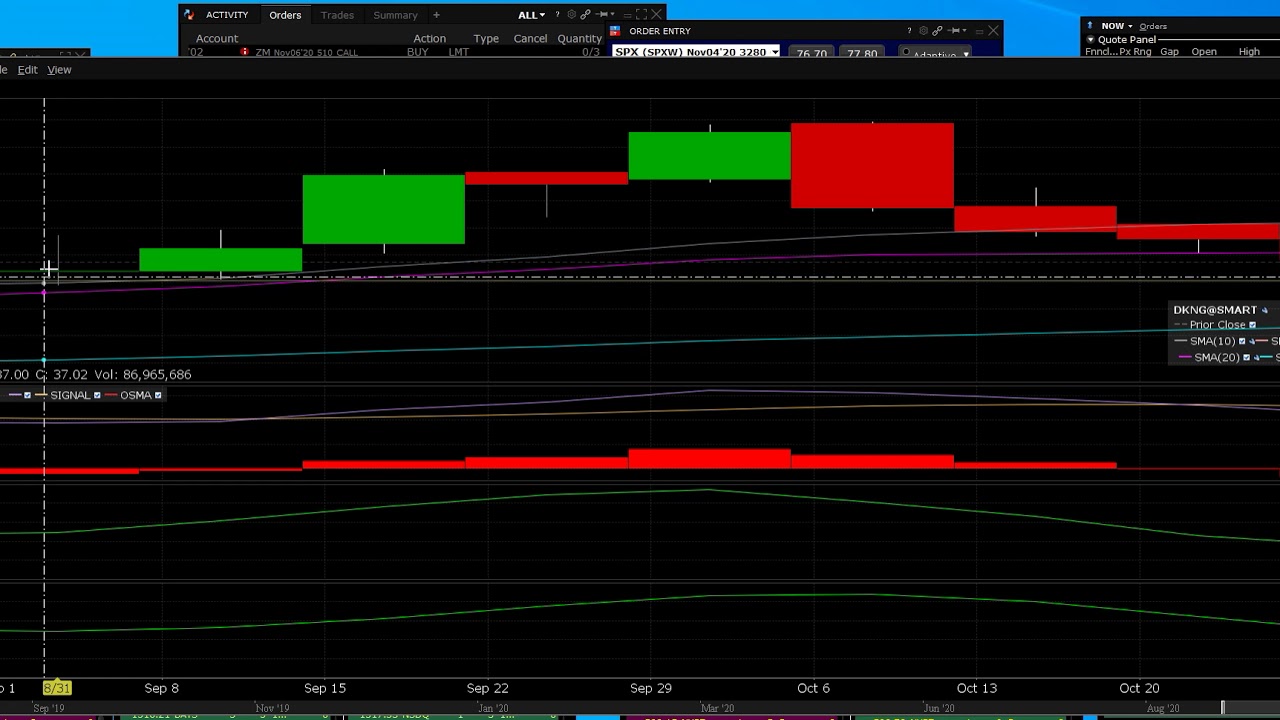Click the Sep 15 date label on the axis
Screen dimensions: 1280x720
pos(325,688)
